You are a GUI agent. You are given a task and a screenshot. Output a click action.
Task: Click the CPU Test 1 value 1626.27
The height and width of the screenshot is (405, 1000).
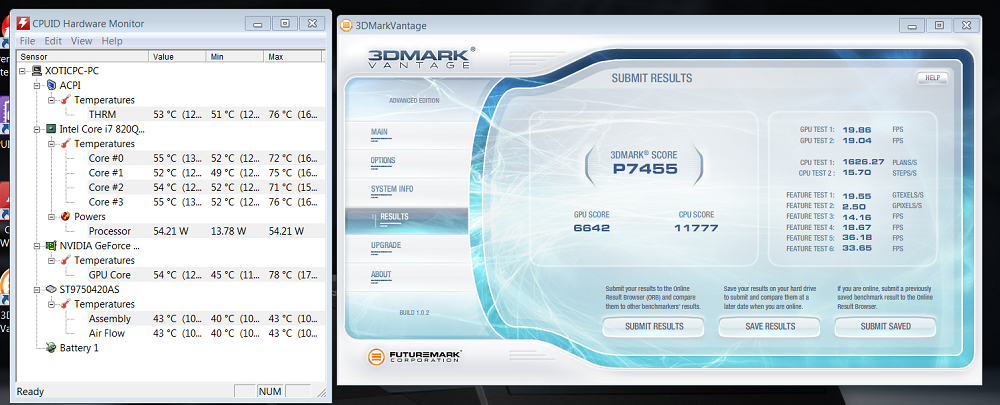tap(863, 162)
